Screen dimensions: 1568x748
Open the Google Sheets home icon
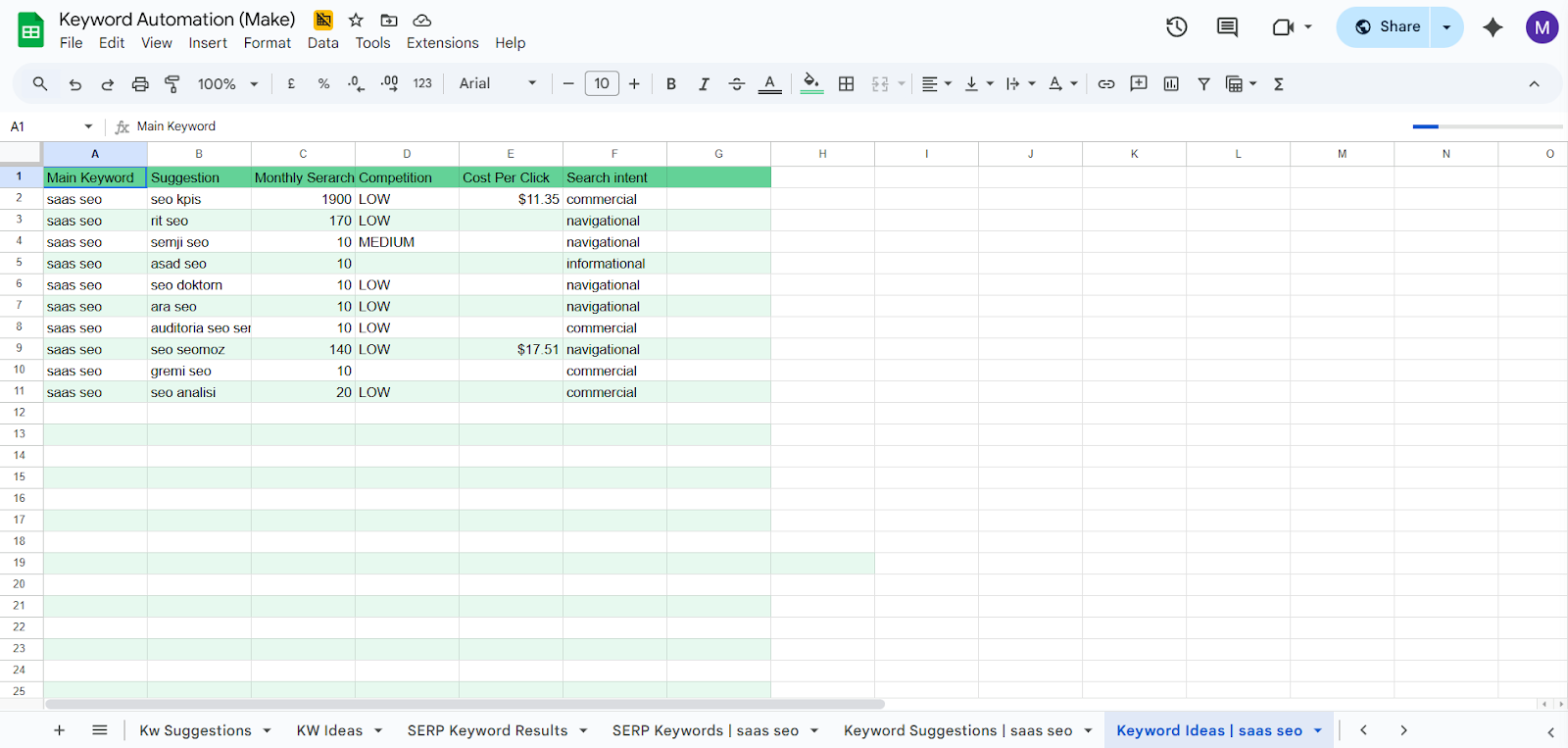[x=31, y=30]
